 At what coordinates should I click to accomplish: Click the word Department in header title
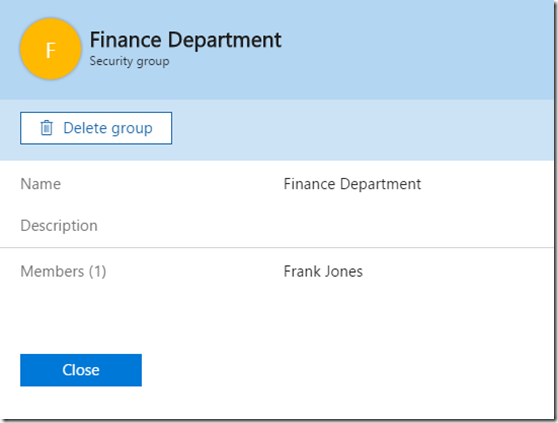point(225,39)
